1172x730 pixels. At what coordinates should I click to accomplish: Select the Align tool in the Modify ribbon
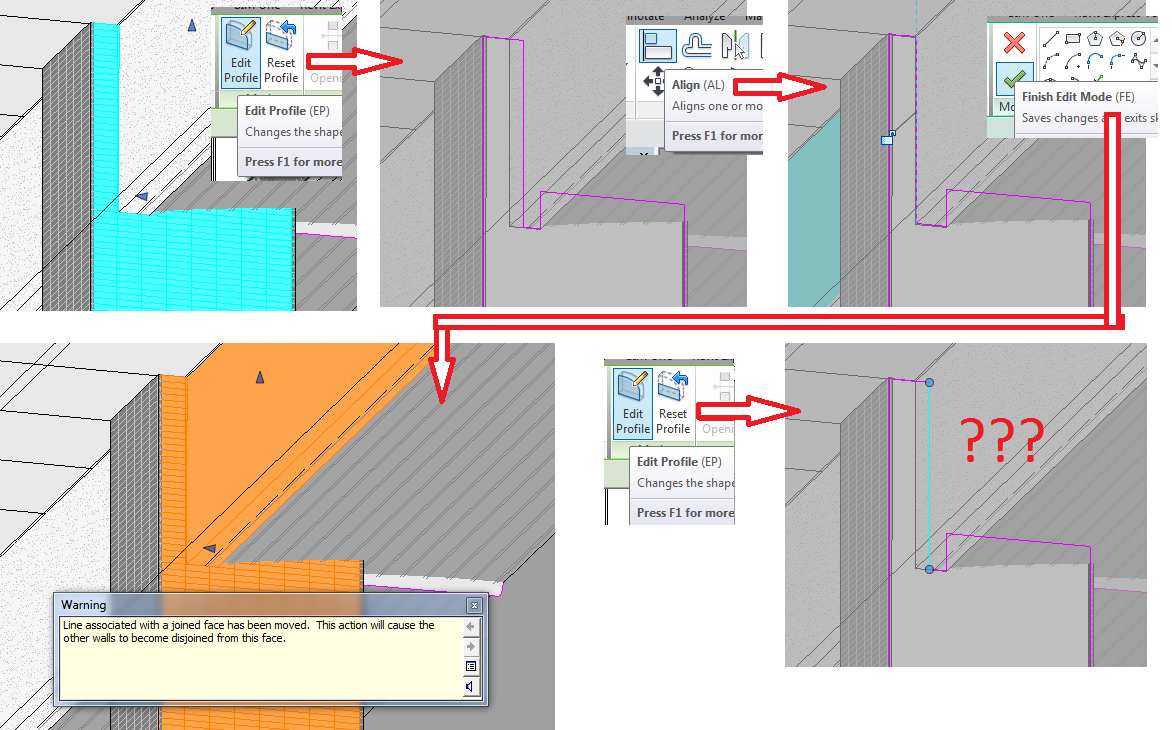[x=658, y=46]
